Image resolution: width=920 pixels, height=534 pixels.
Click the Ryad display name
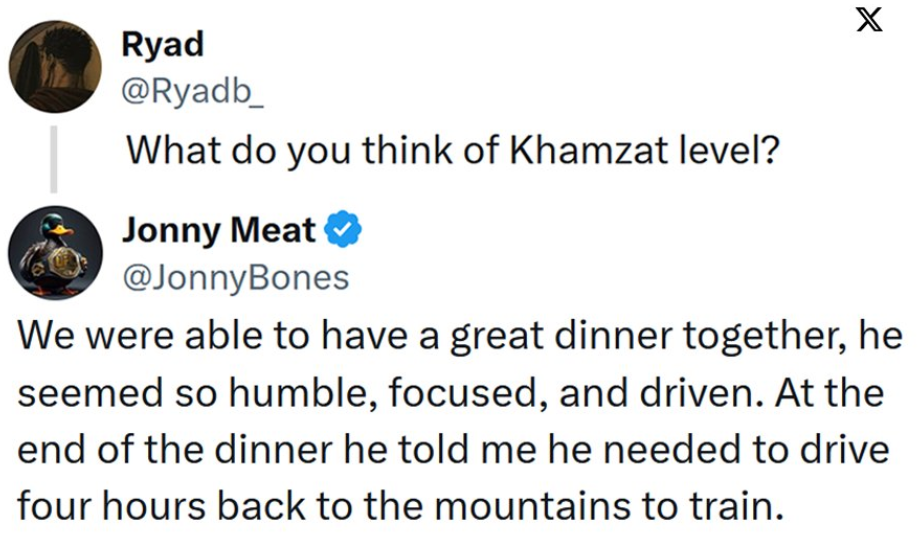pyautogui.click(x=162, y=45)
